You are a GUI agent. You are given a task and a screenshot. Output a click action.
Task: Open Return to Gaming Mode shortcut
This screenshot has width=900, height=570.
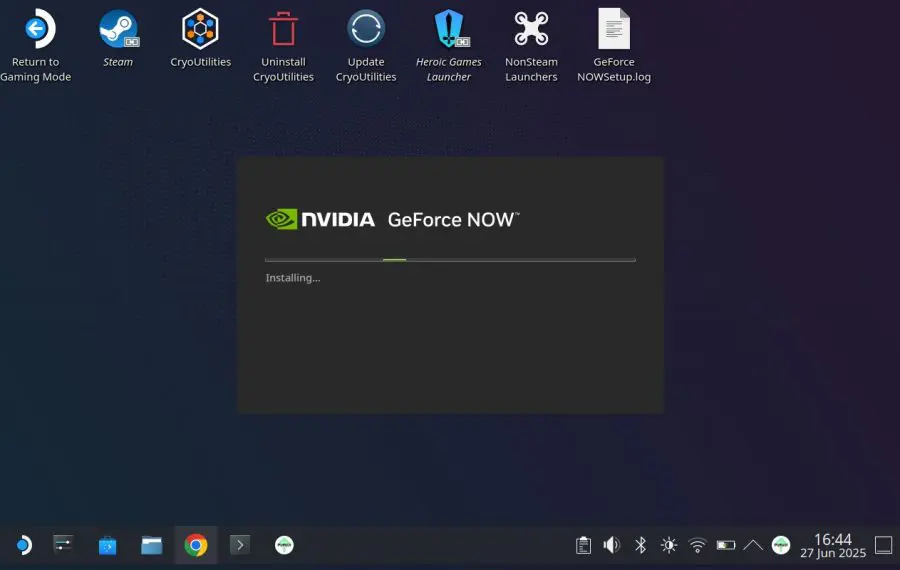[36, 46]
